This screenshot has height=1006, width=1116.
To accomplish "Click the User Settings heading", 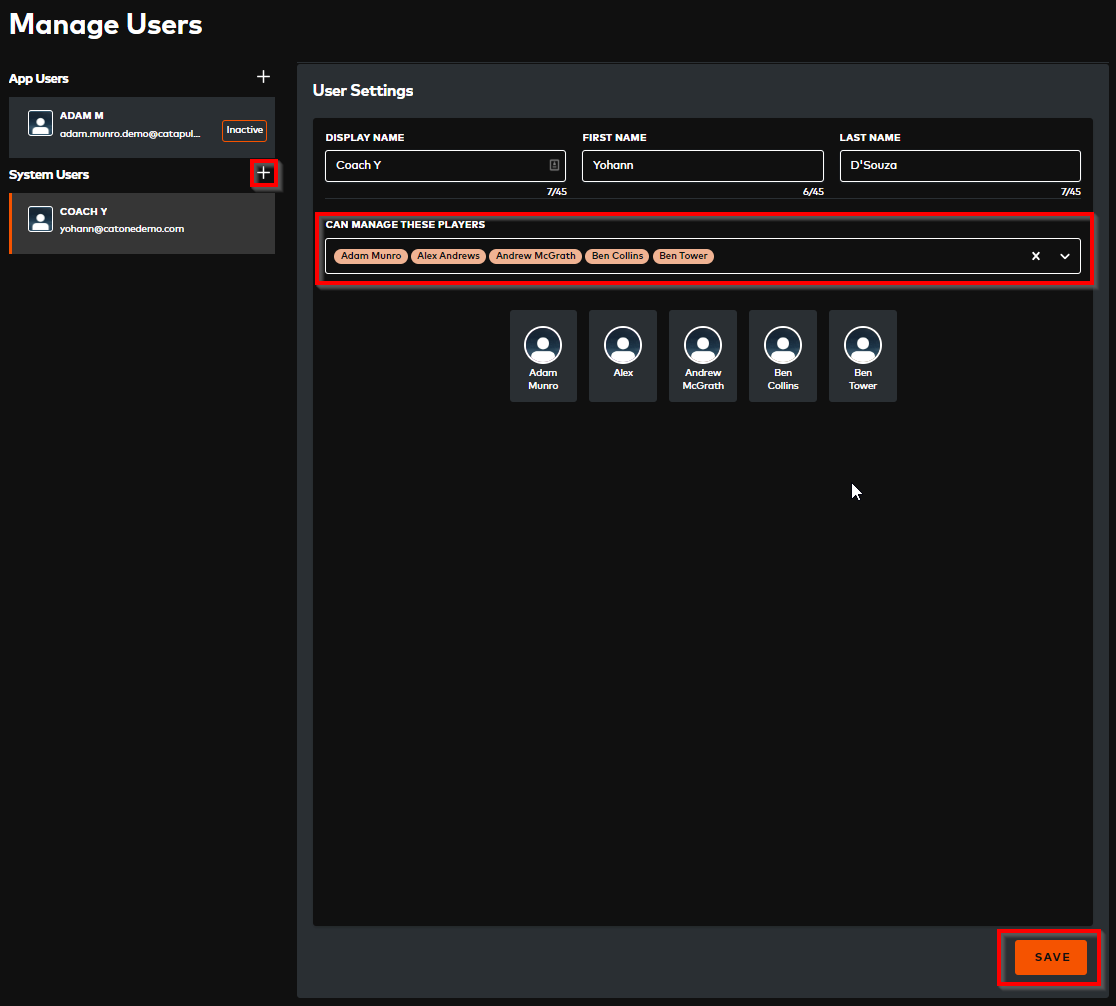I will (363, 91).
